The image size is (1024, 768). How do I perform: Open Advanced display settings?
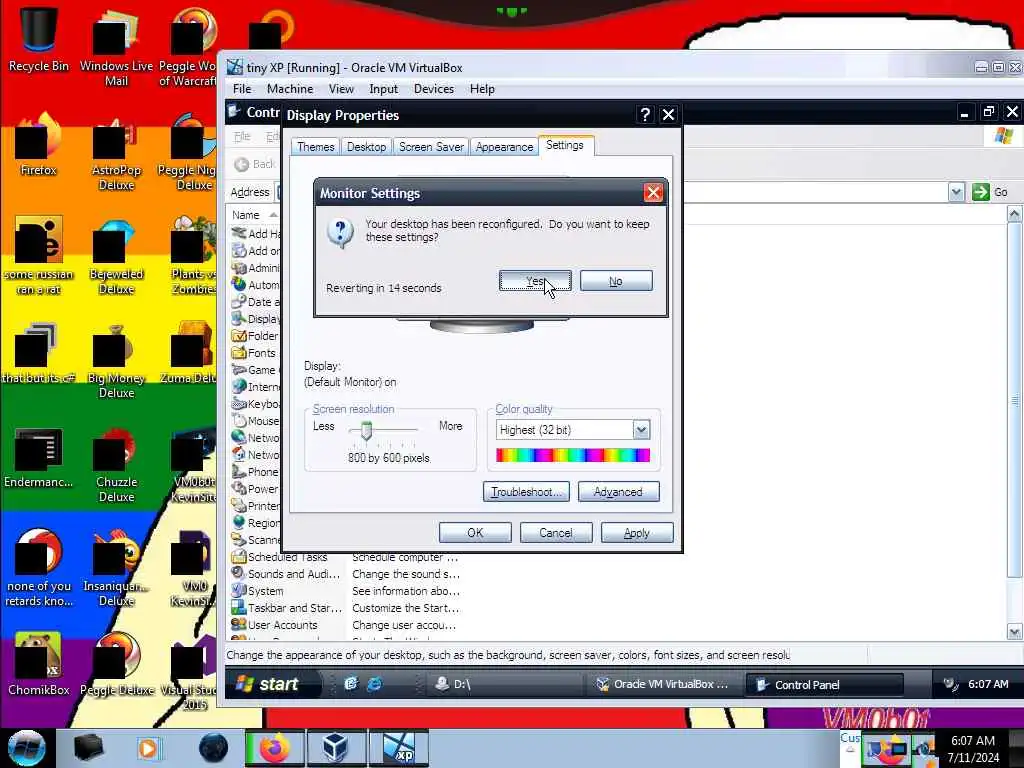[x=618, y=492]
